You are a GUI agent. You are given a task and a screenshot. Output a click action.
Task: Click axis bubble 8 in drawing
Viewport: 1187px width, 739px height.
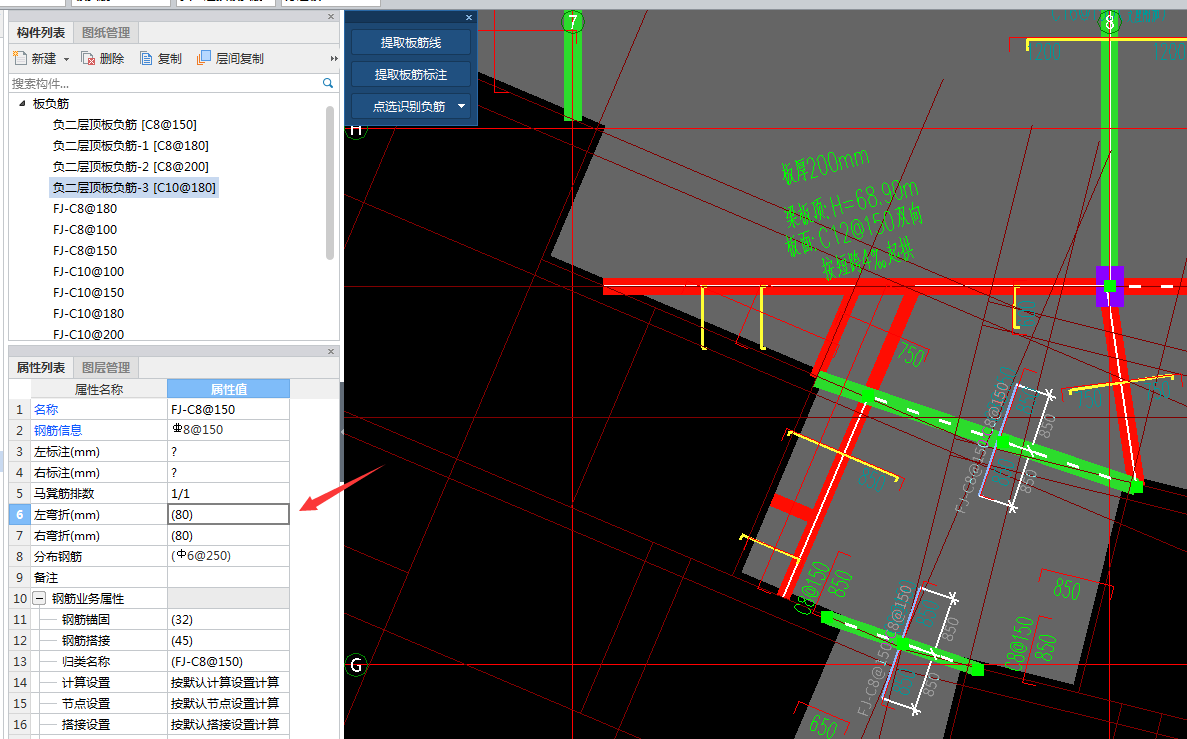tap(1110, 22)
